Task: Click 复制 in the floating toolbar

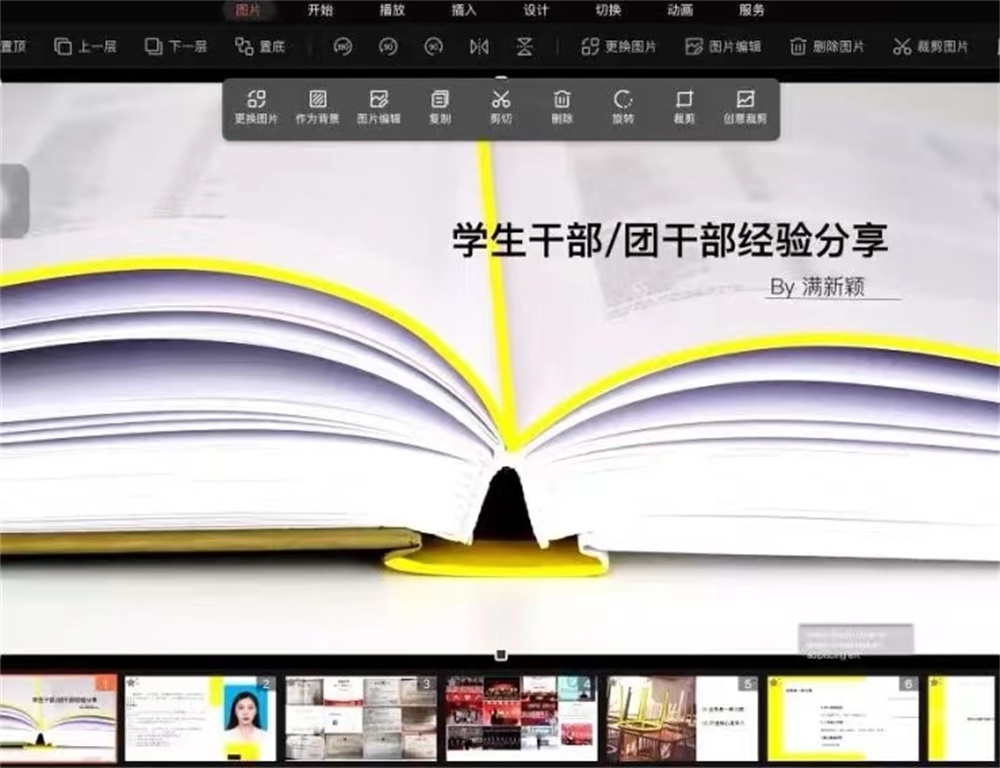Action: tap(439, 107)
